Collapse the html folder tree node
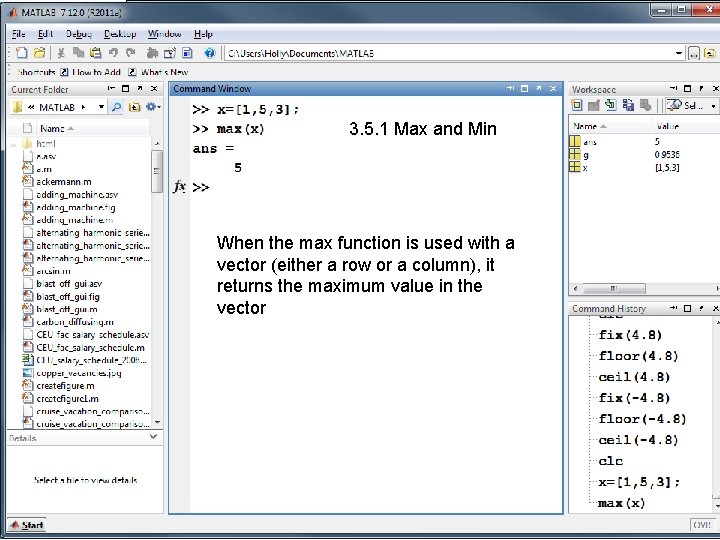 point(13,144)
